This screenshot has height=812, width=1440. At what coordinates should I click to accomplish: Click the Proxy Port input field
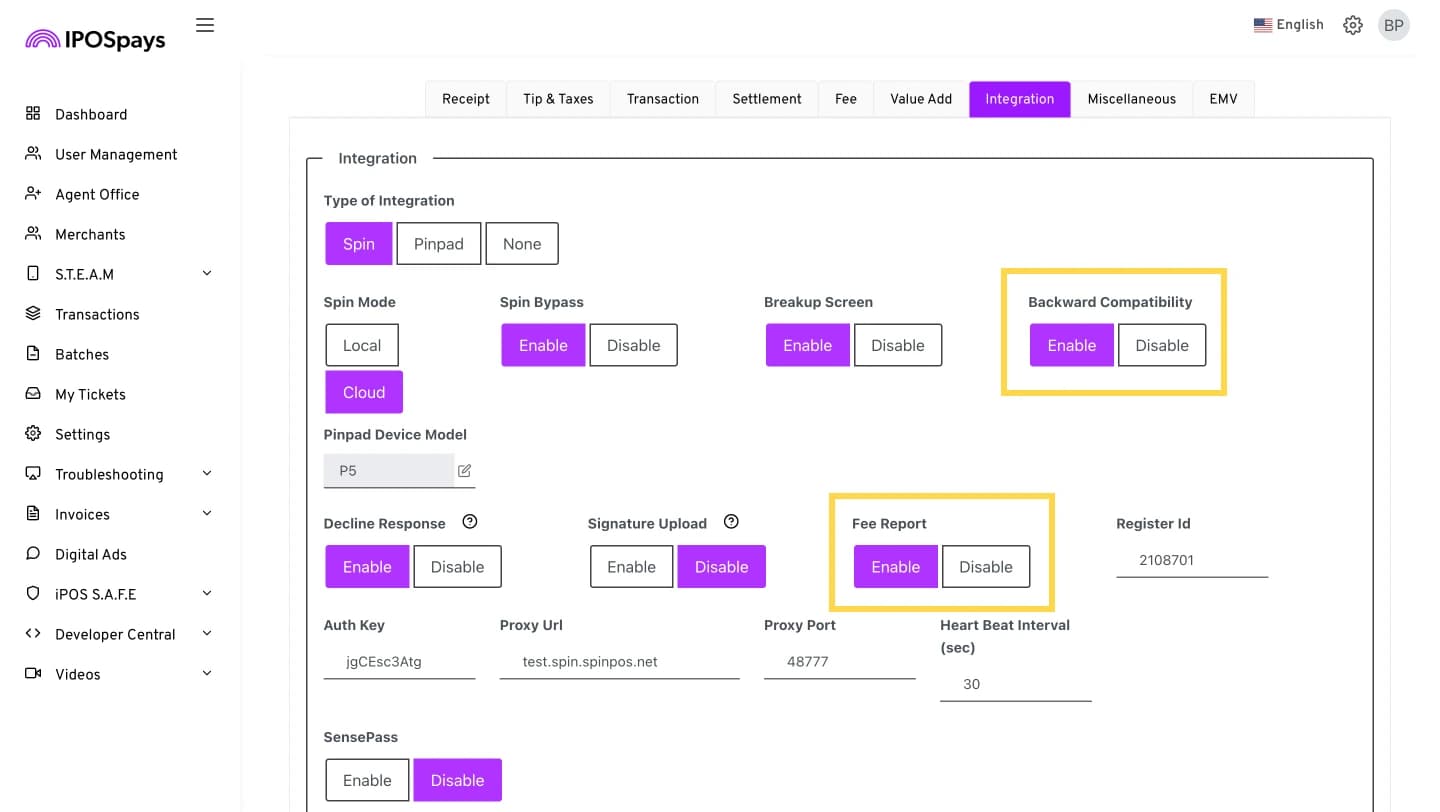tap(840, 662)
